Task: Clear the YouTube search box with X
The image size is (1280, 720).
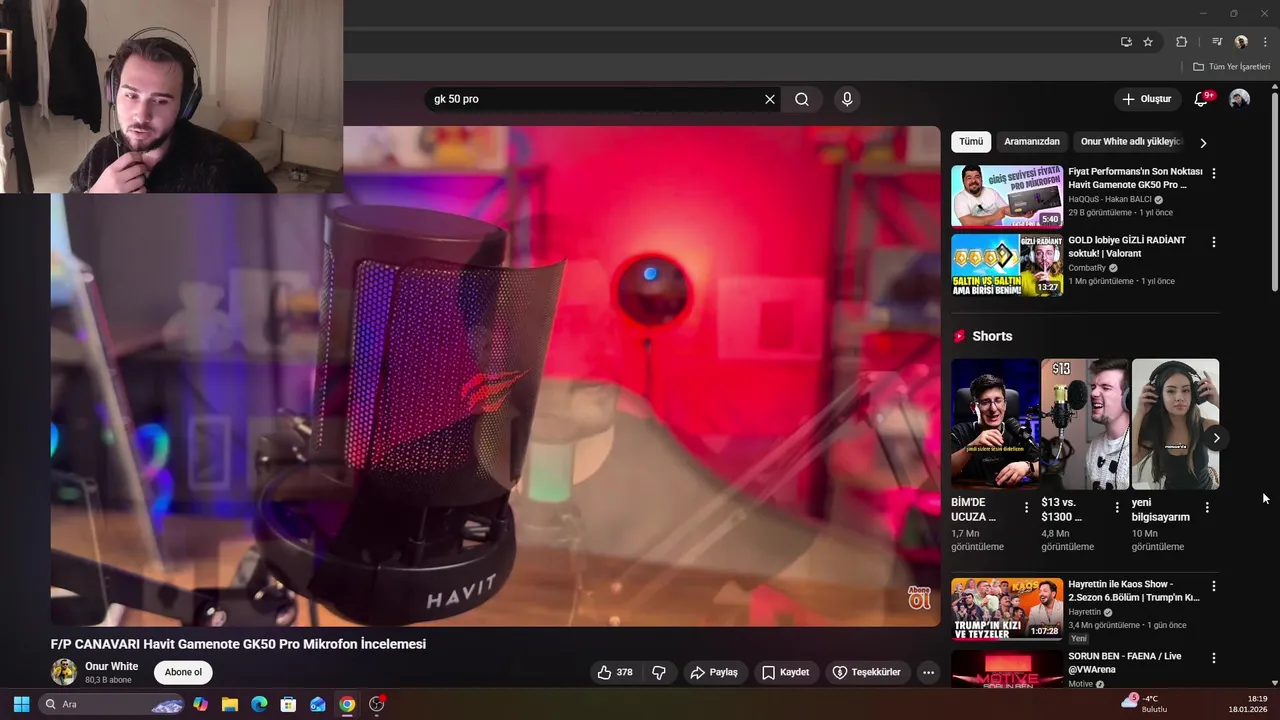Action: tap(770, 99)
